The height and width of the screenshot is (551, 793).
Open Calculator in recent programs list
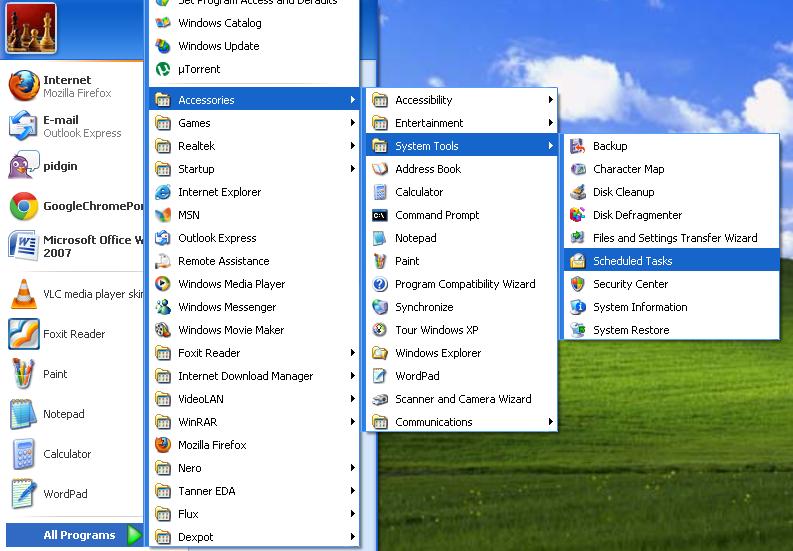75,454
